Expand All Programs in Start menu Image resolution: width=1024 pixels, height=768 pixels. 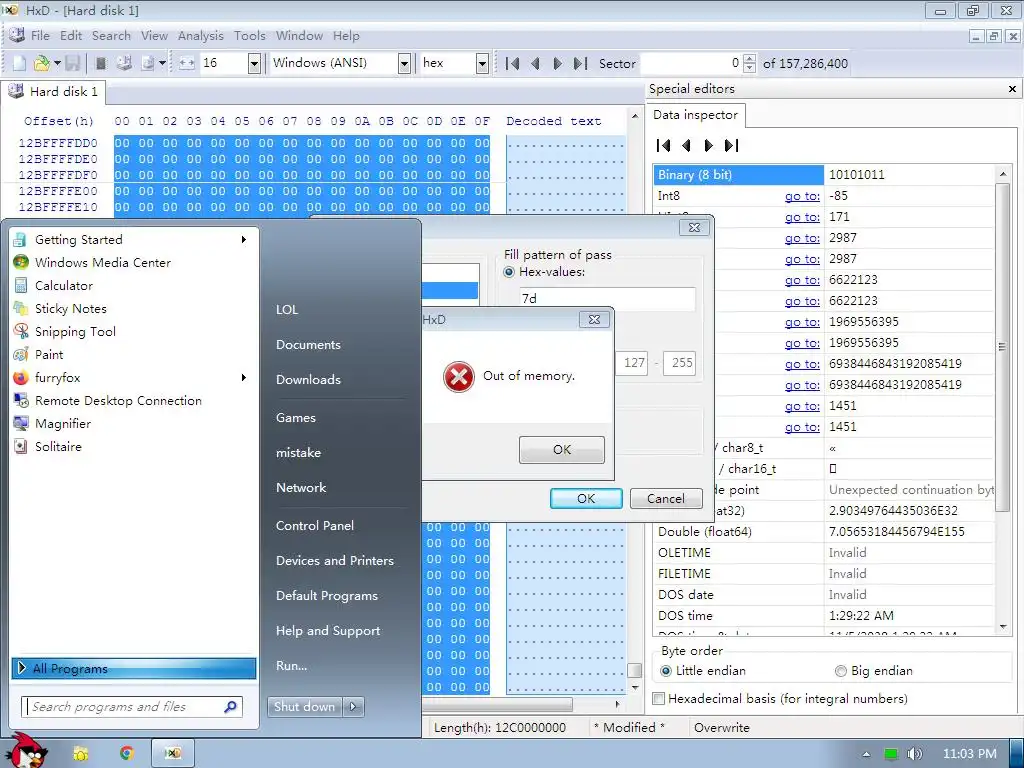[x=134, y=668]
